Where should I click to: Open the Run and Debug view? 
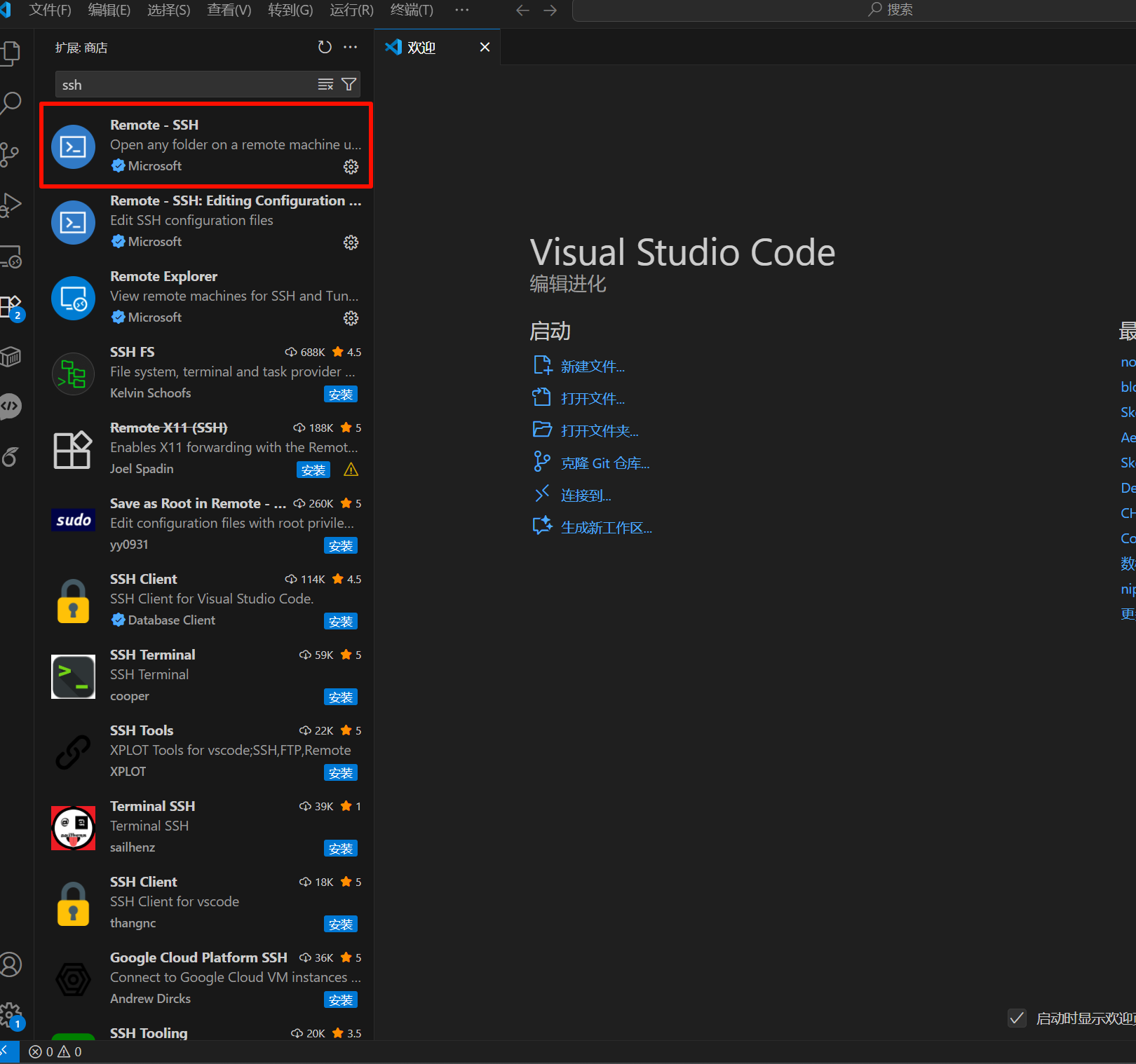pyautogui.click(x=11, y=205)
